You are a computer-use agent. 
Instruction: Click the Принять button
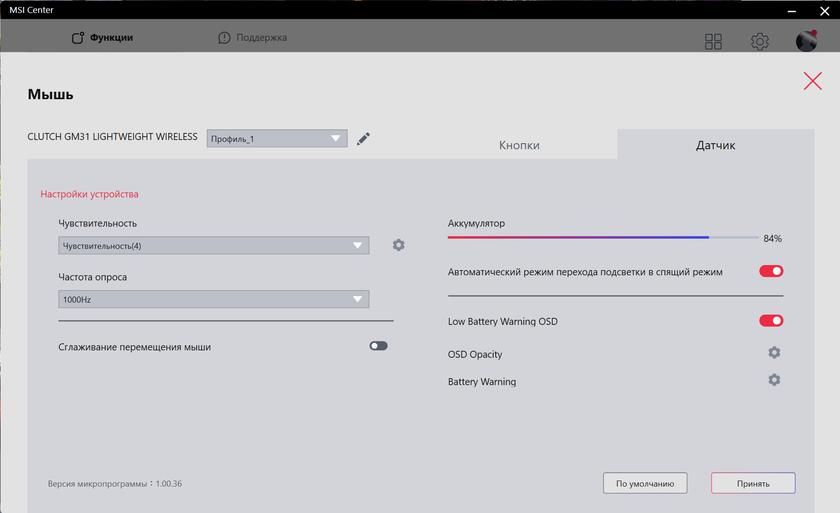pyautogui.click(x=752, y=483)
